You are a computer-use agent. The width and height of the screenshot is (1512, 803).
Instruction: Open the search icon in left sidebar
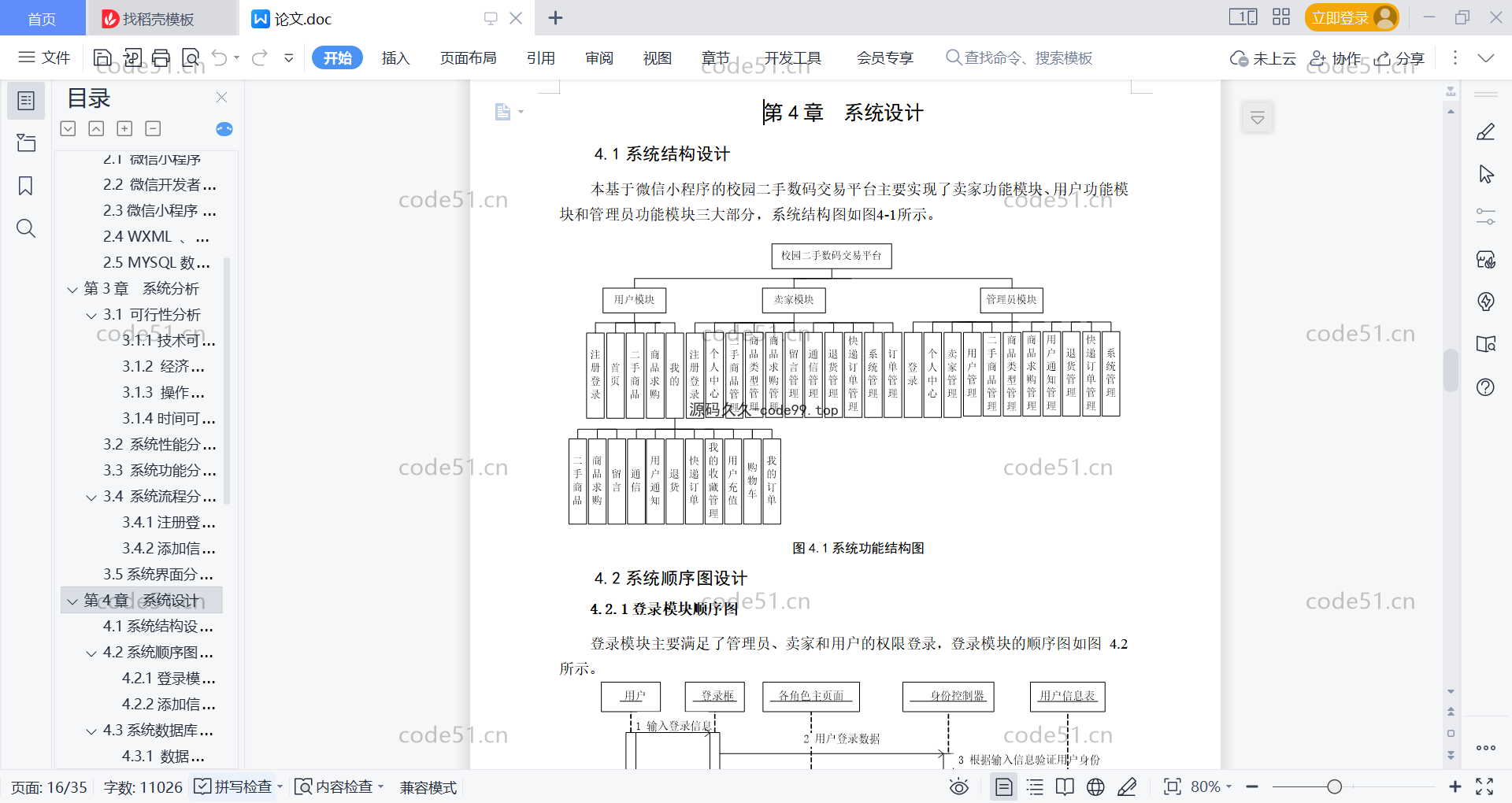pyautogui.click(x=26, y=228)
